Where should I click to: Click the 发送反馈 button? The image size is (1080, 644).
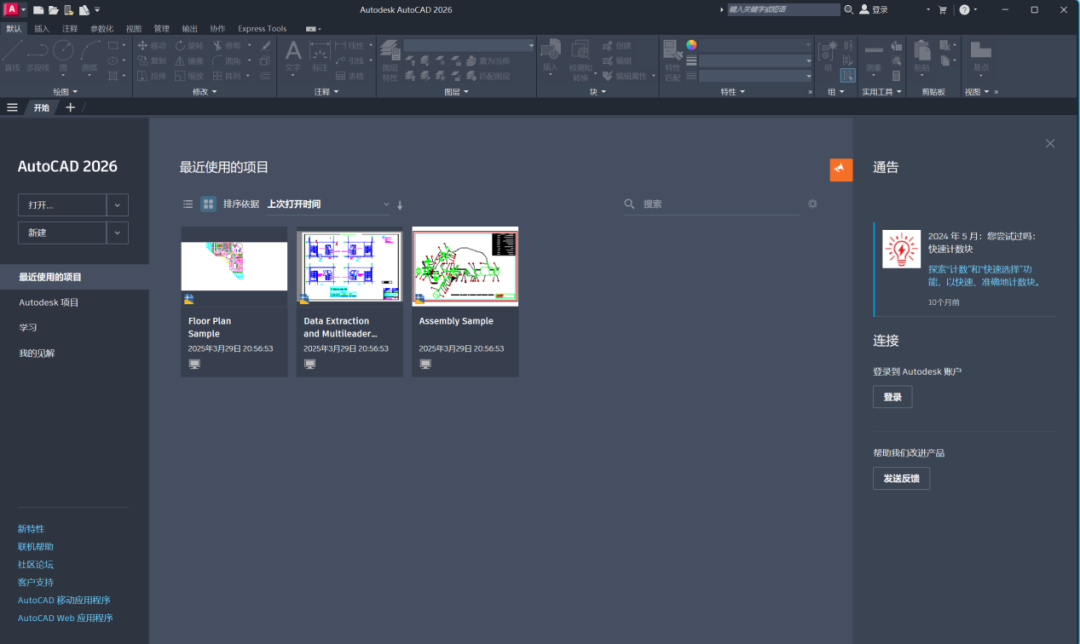click(x=901, y=479)
